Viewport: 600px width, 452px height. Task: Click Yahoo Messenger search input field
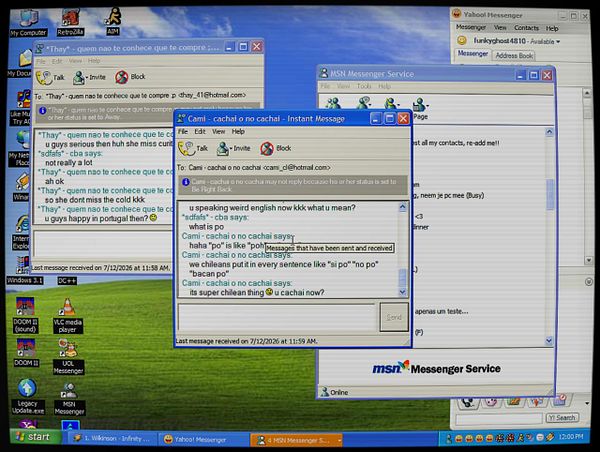click(499, 419)
